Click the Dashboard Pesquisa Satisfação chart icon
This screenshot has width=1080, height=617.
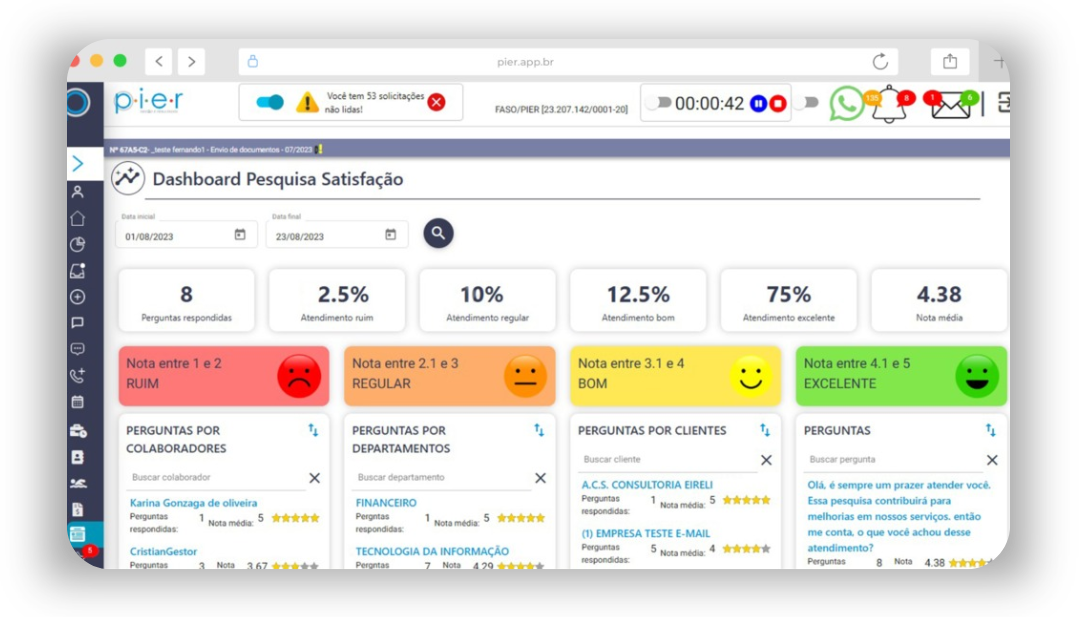click(128, 179)
